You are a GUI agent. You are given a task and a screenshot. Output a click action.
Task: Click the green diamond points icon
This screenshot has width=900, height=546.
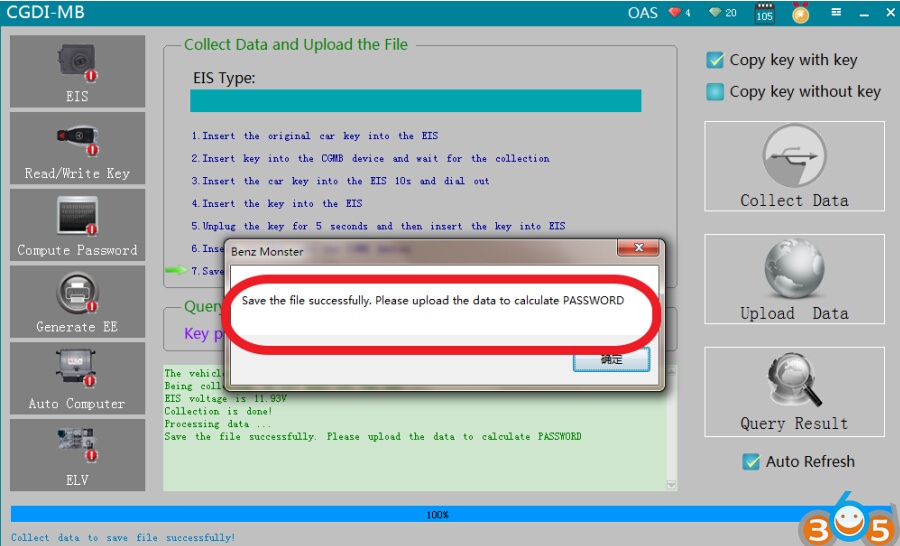[715, 12]
